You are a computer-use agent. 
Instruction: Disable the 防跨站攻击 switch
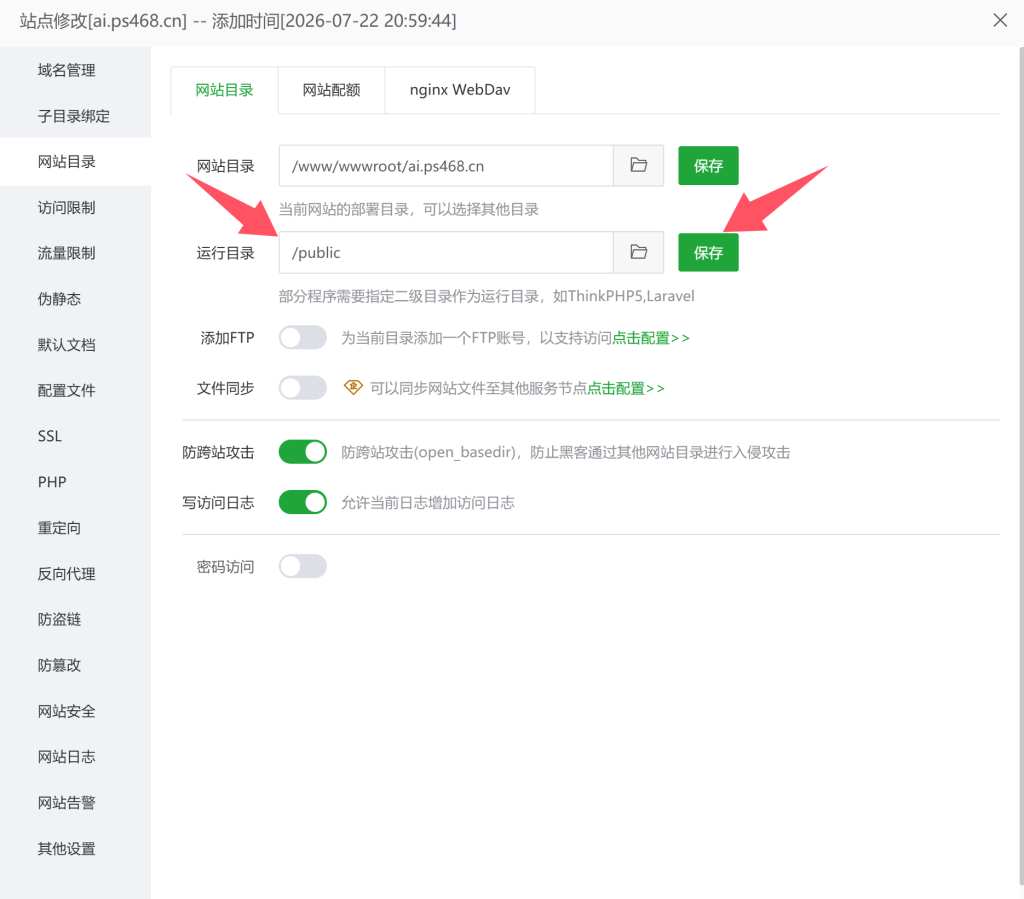302,452
